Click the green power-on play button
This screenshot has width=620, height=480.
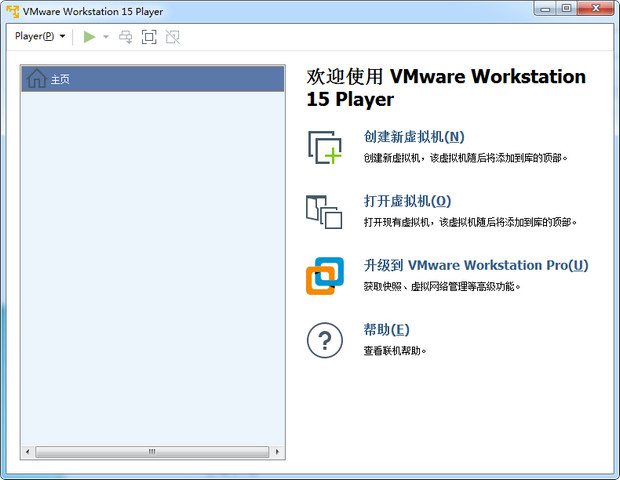89,37
